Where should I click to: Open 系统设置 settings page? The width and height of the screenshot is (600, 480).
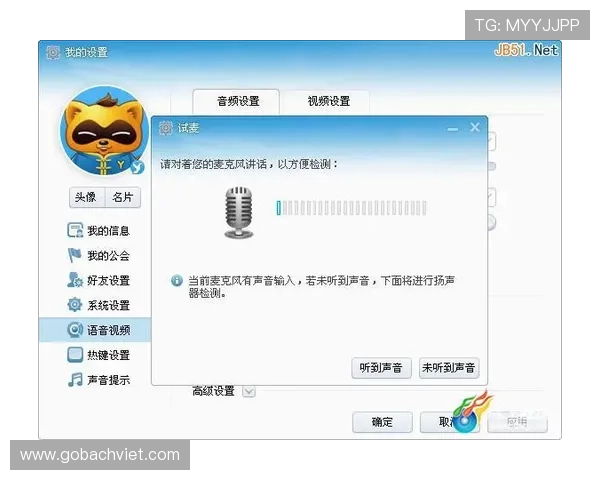pos(98,305)
